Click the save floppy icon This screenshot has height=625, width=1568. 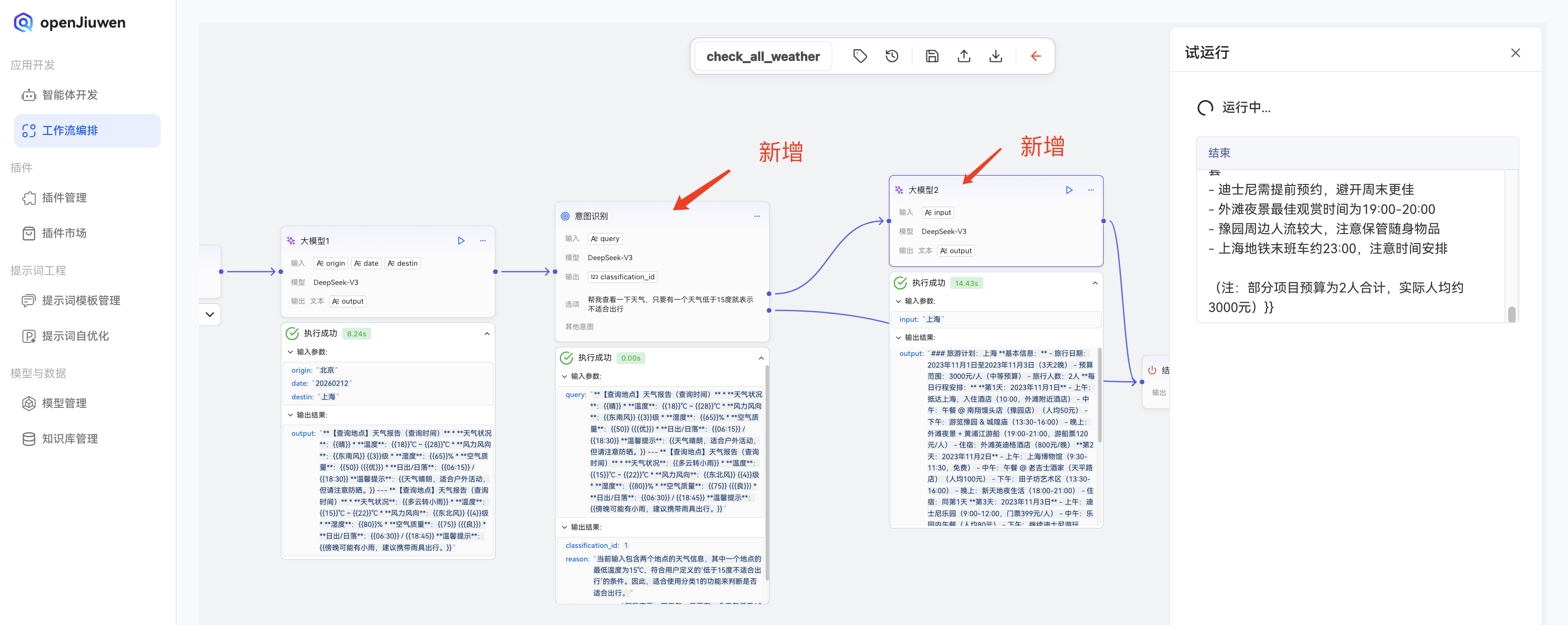click(x=932, y=57)
